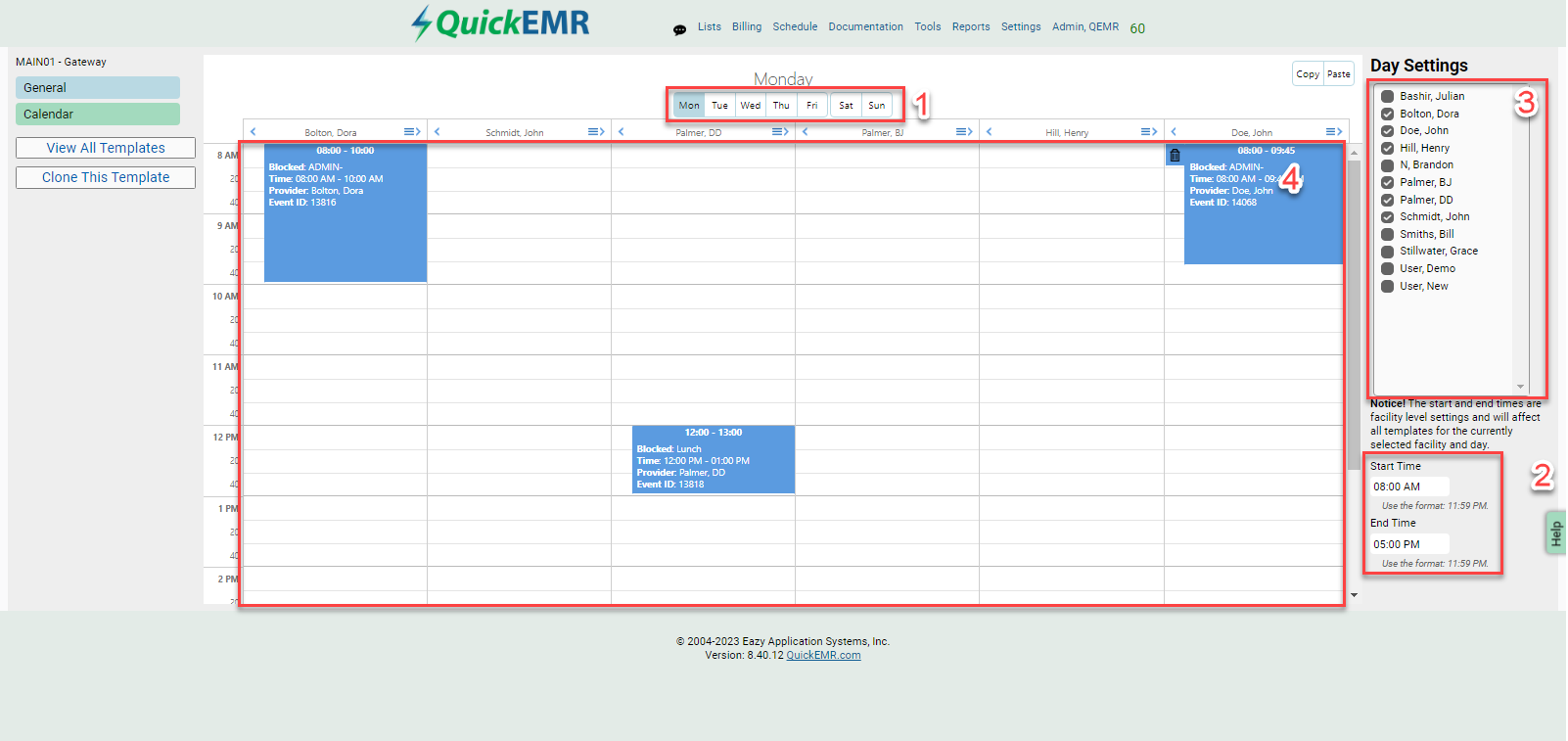Check User, Demo provider checkbox
The height and width of the screenshot is (741, 1568).
pyautogui.click(x=1387, y=268)
